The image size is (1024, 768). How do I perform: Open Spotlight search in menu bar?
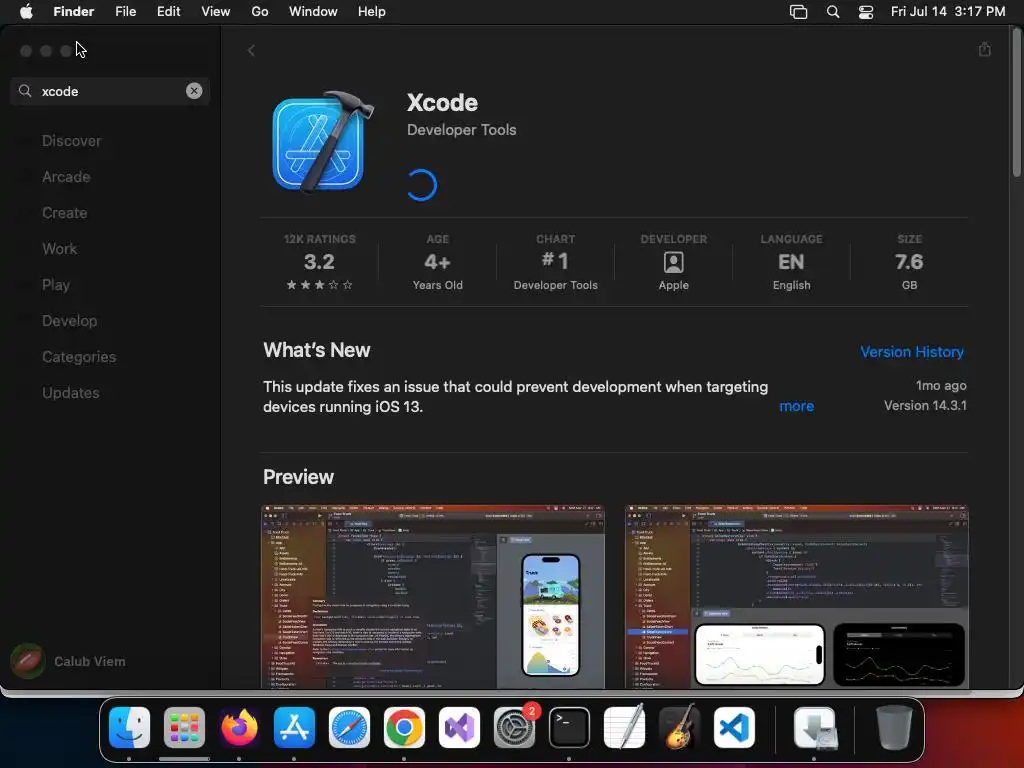click(x=833, y=12)
